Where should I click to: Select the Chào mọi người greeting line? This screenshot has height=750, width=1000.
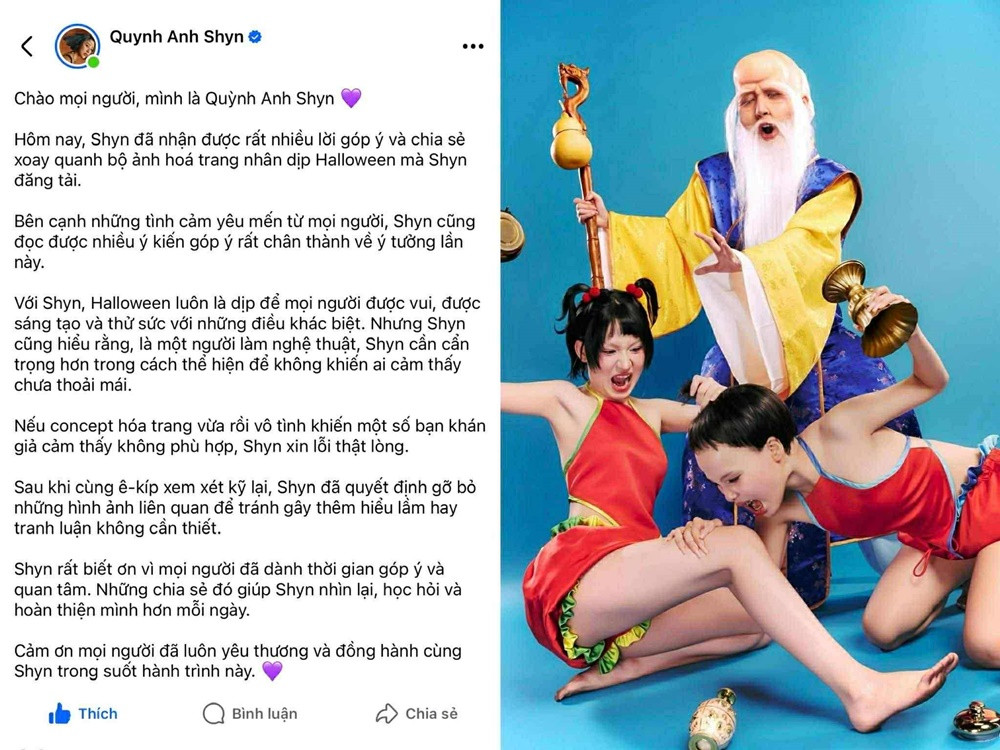[174, 98]
